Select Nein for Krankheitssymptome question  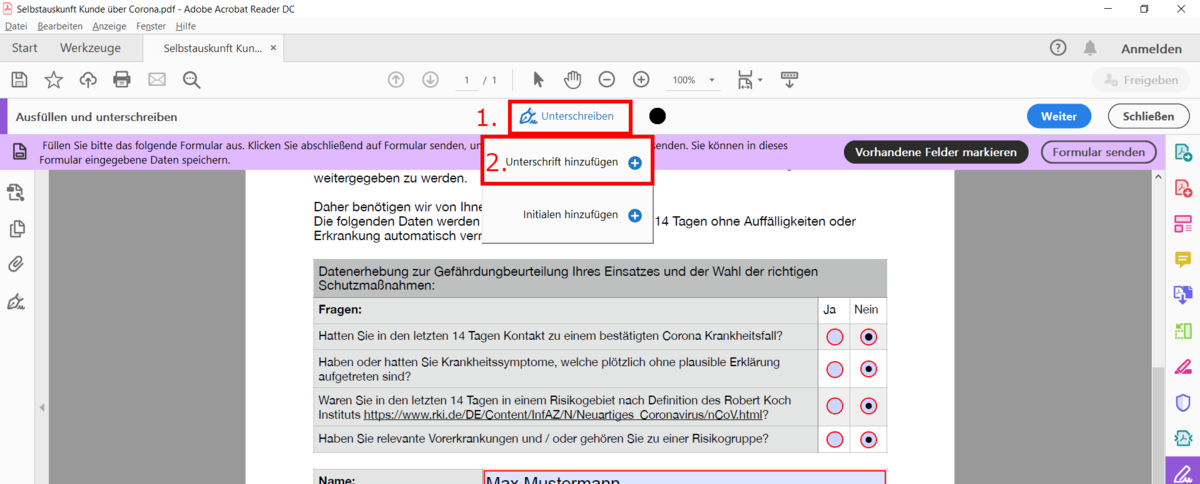[x=869, y=370]
